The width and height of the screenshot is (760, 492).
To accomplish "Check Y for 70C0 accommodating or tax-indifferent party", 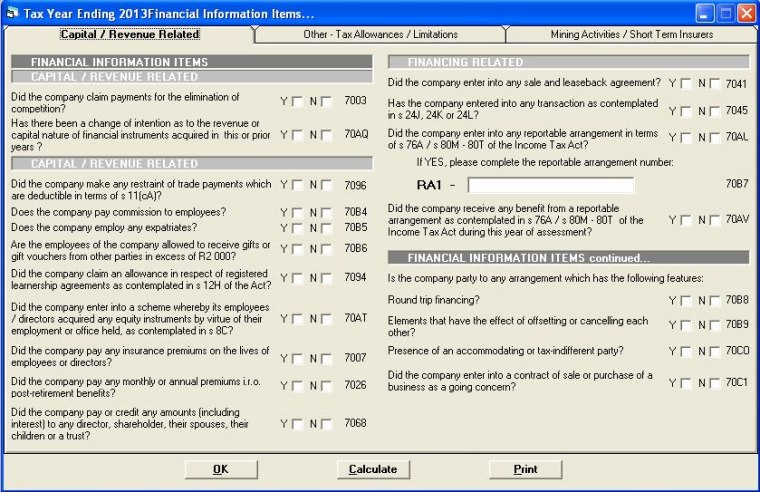I will coord(686,351).
